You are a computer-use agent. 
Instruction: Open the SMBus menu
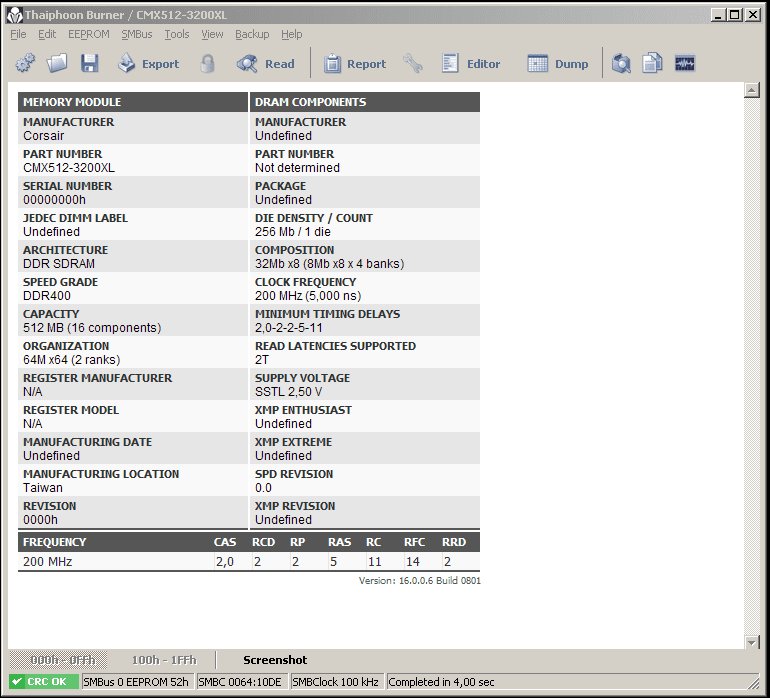coord(137,34)
